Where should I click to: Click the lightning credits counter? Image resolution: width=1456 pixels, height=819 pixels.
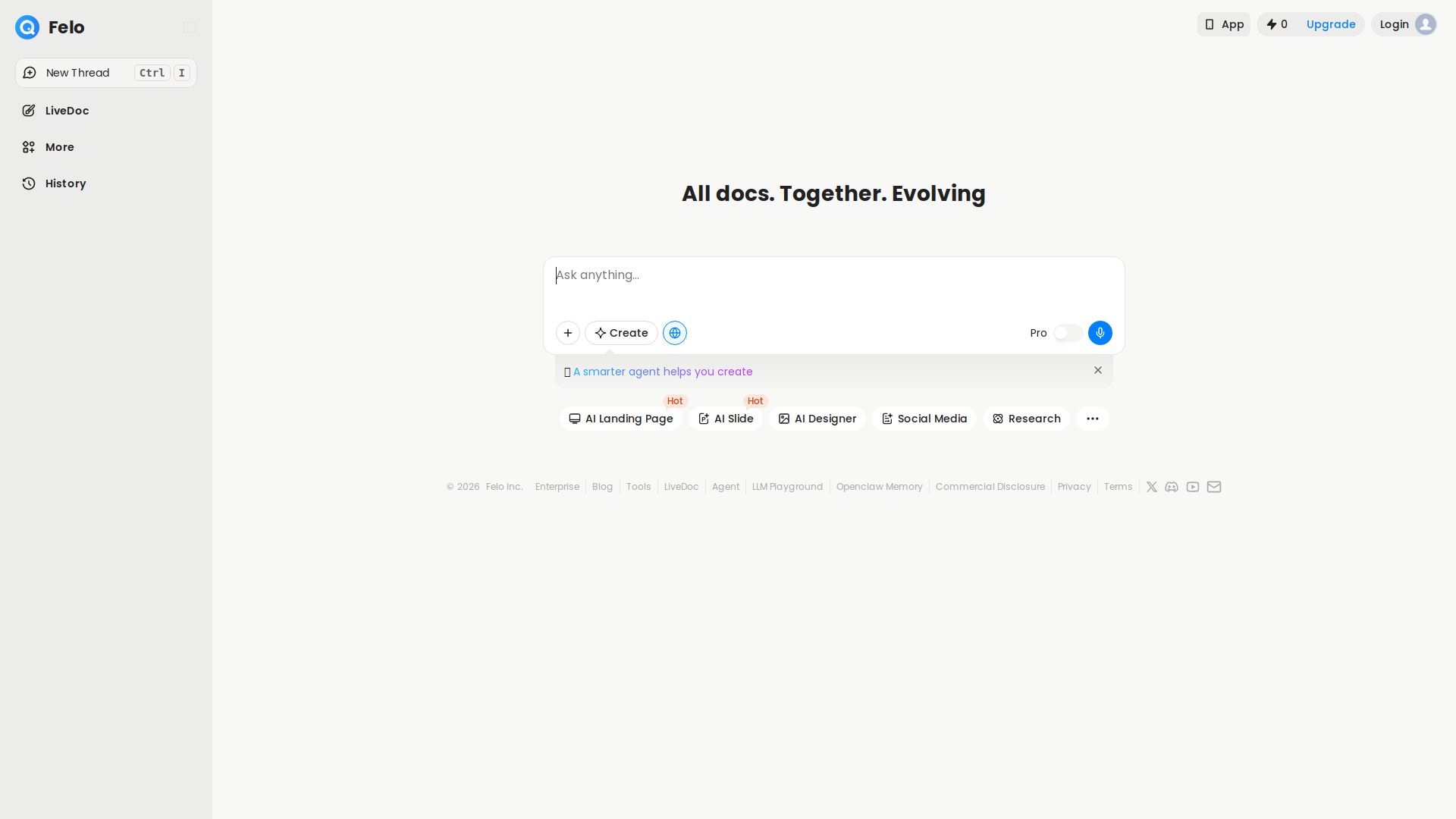tap(1277, 24)
